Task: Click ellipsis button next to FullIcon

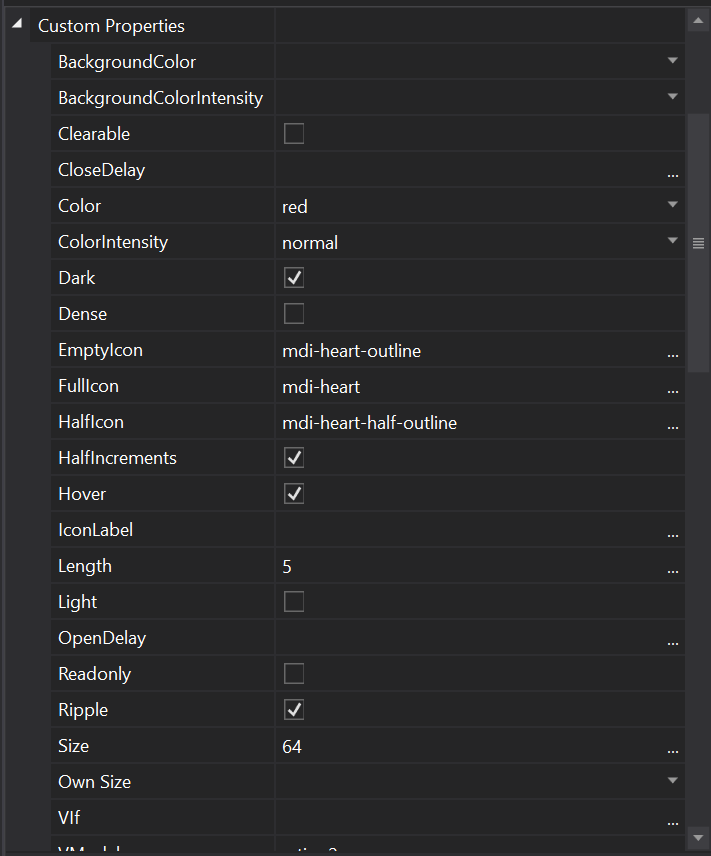Action: (673, 388)
